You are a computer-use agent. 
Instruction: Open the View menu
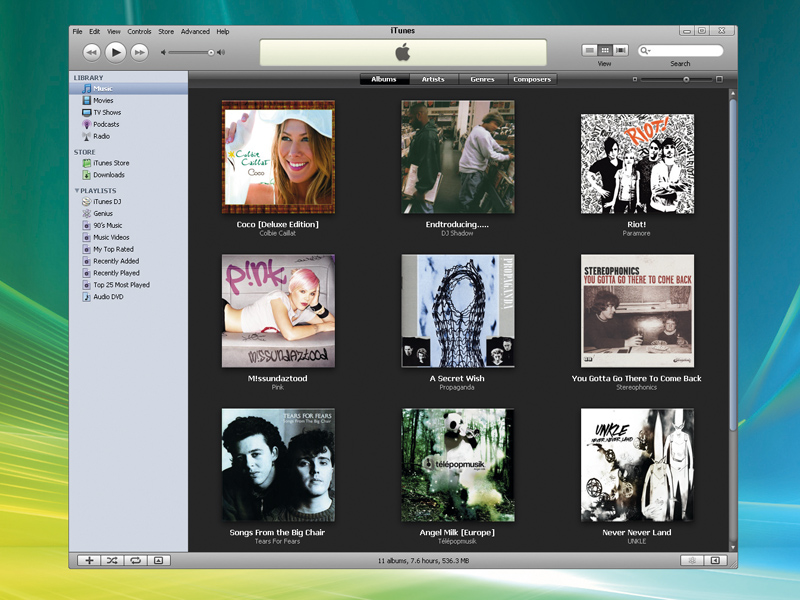click(114, 32)
